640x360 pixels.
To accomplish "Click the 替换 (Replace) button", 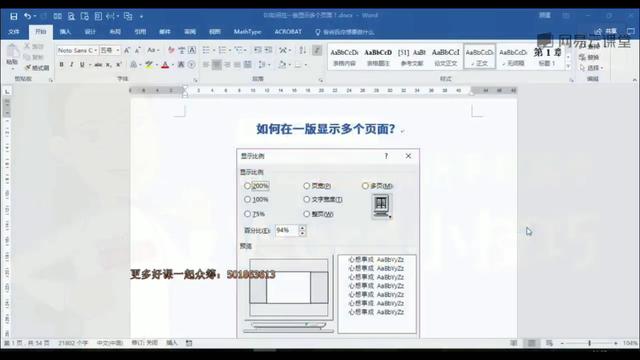I will pyautogui.click(x=589, y=58).
